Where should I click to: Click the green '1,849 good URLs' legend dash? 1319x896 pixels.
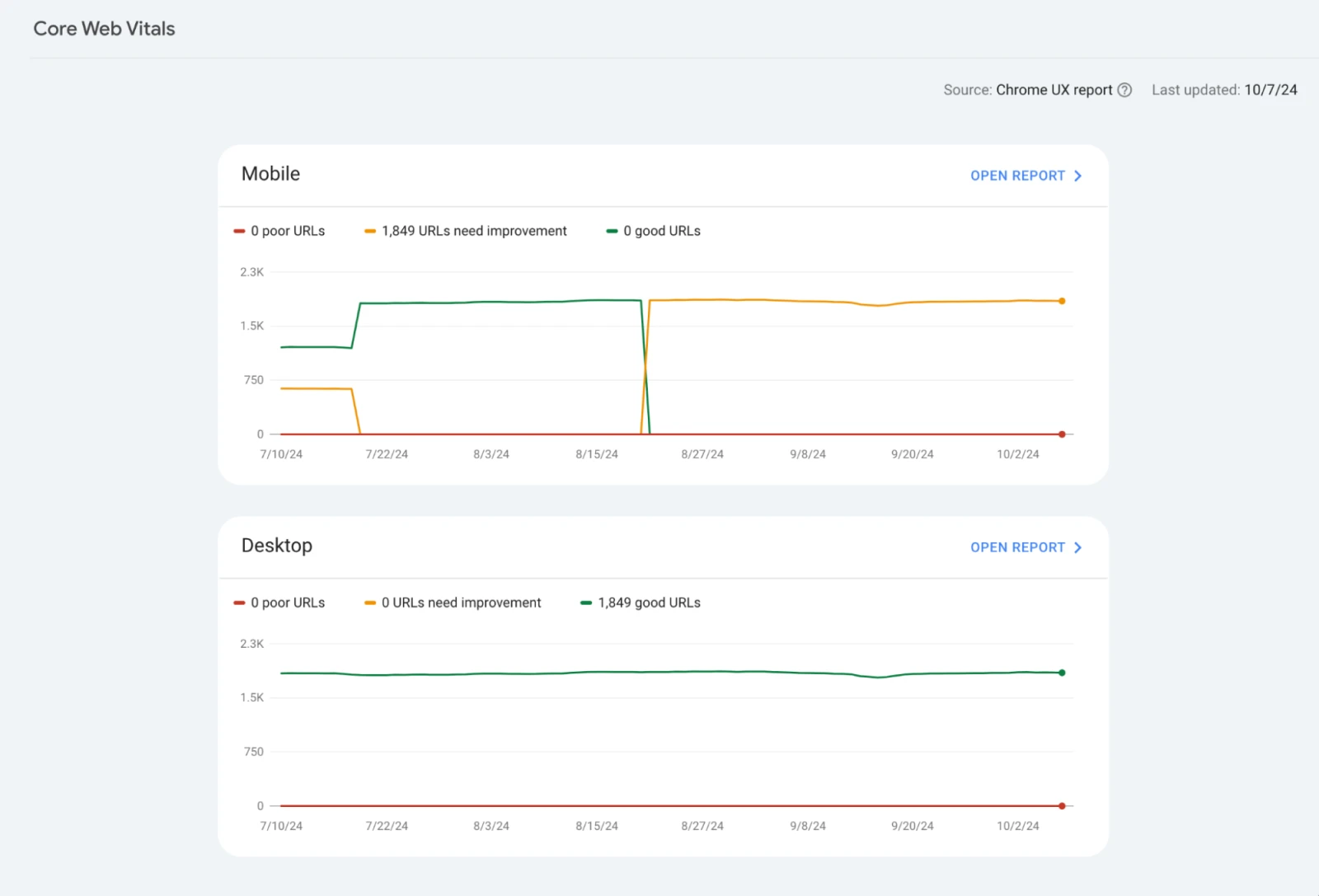pyautogui.click(x=586, y=603)
